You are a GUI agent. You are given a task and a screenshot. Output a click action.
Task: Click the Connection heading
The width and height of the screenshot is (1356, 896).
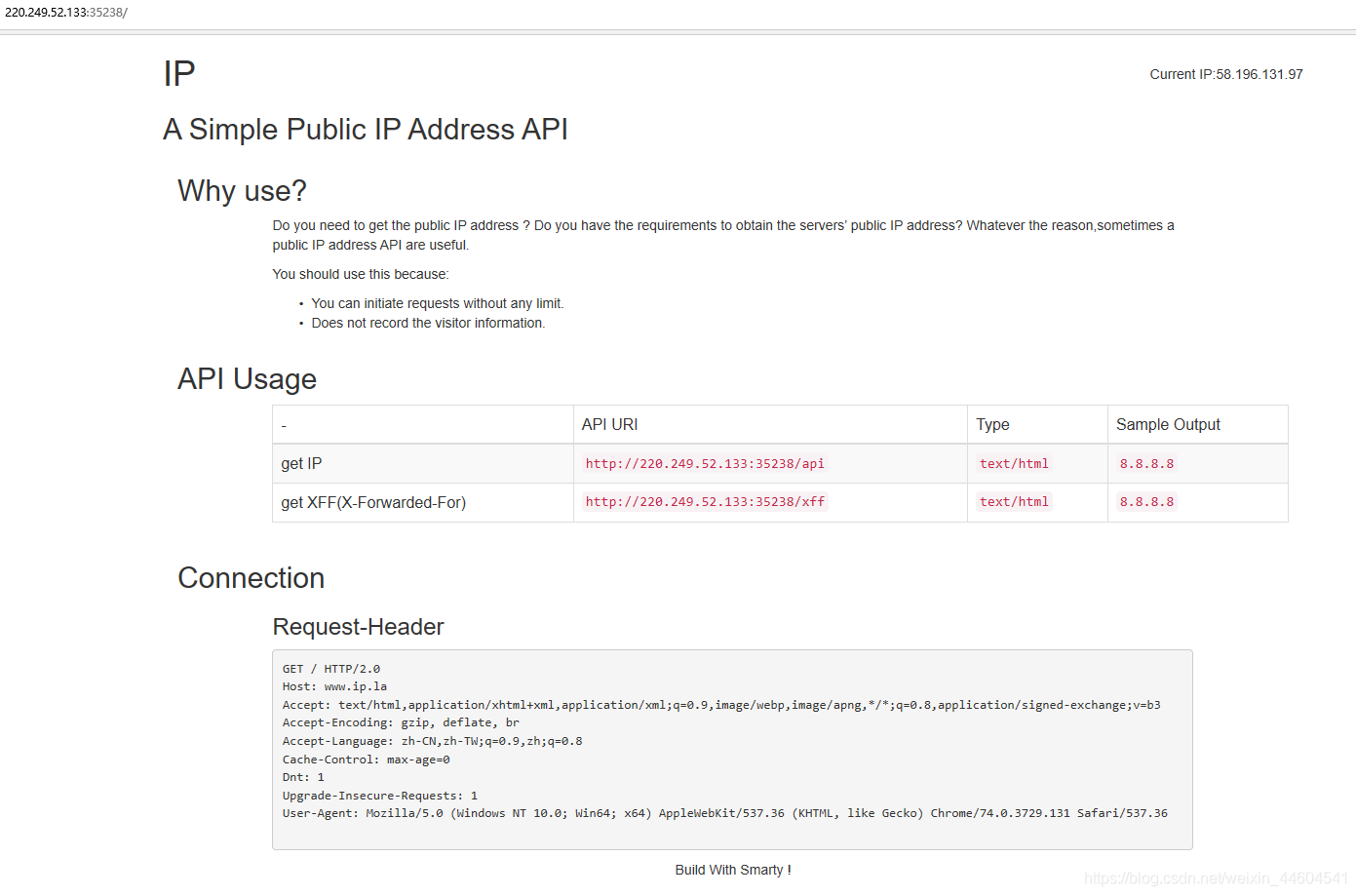tap(251, 578)
